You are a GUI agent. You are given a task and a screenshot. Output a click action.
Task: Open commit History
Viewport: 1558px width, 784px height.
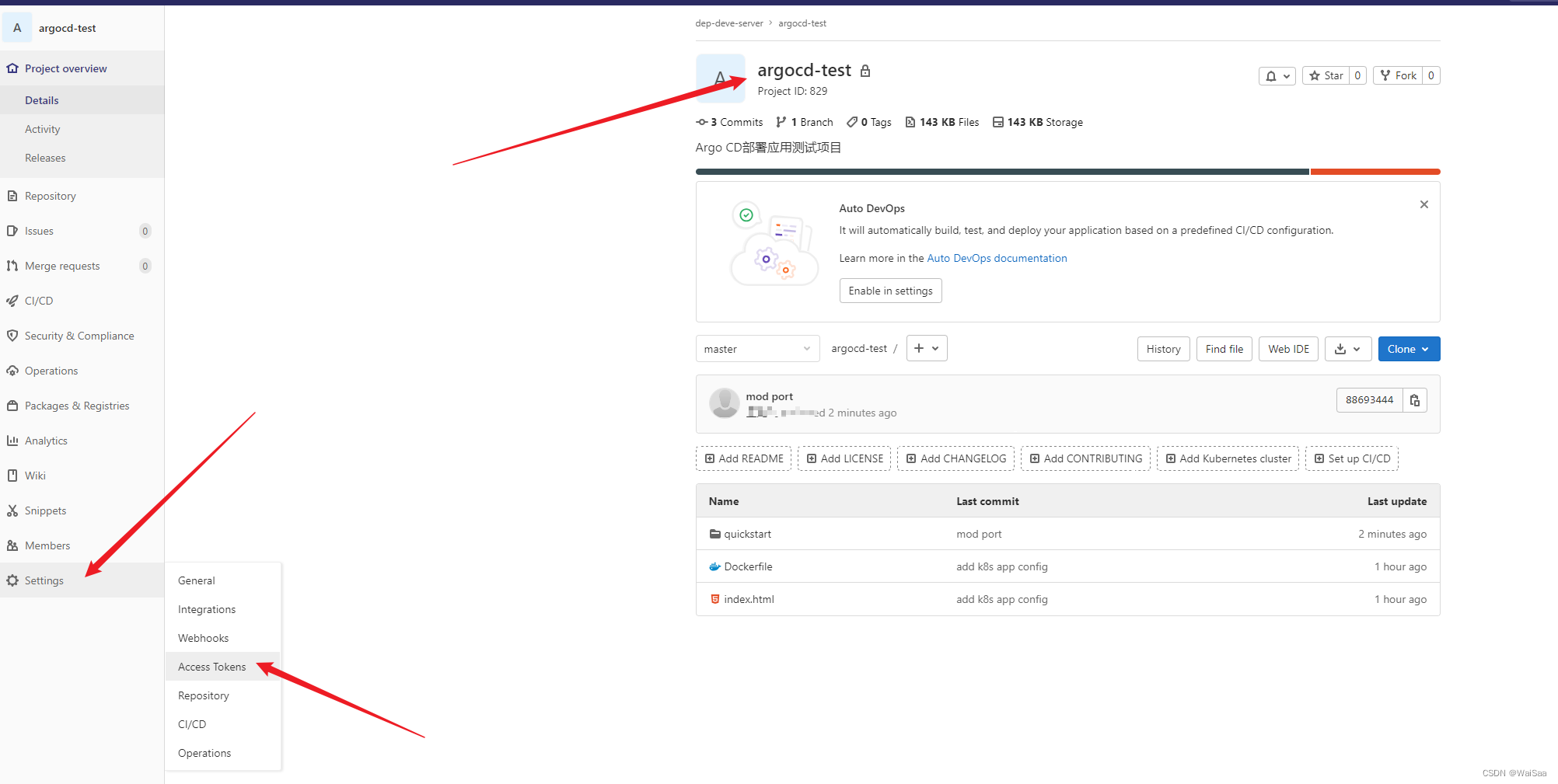coord(1163,349)
